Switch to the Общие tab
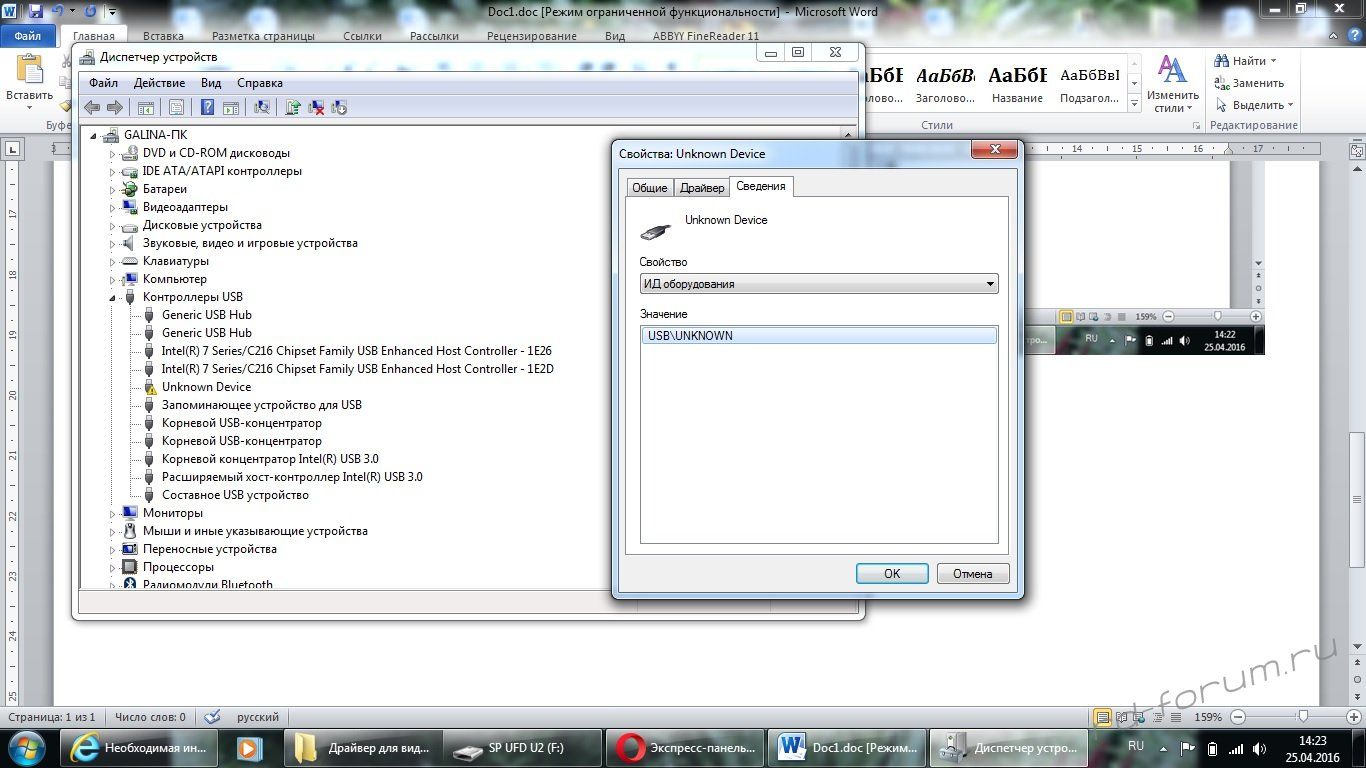Image resolution: width=1366 pixels, height=768 pixels. tap(650, 188)
